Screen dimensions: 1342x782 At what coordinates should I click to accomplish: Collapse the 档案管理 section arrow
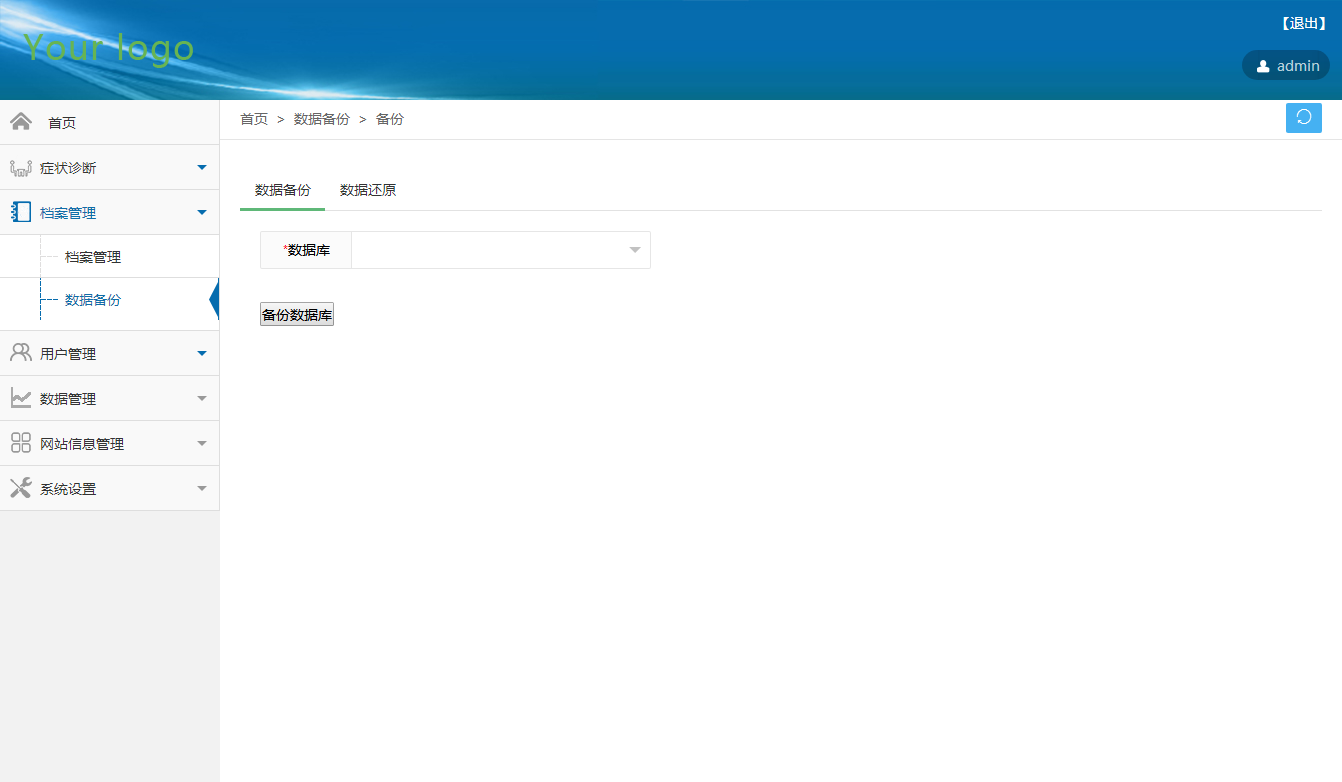click(202, 212)
